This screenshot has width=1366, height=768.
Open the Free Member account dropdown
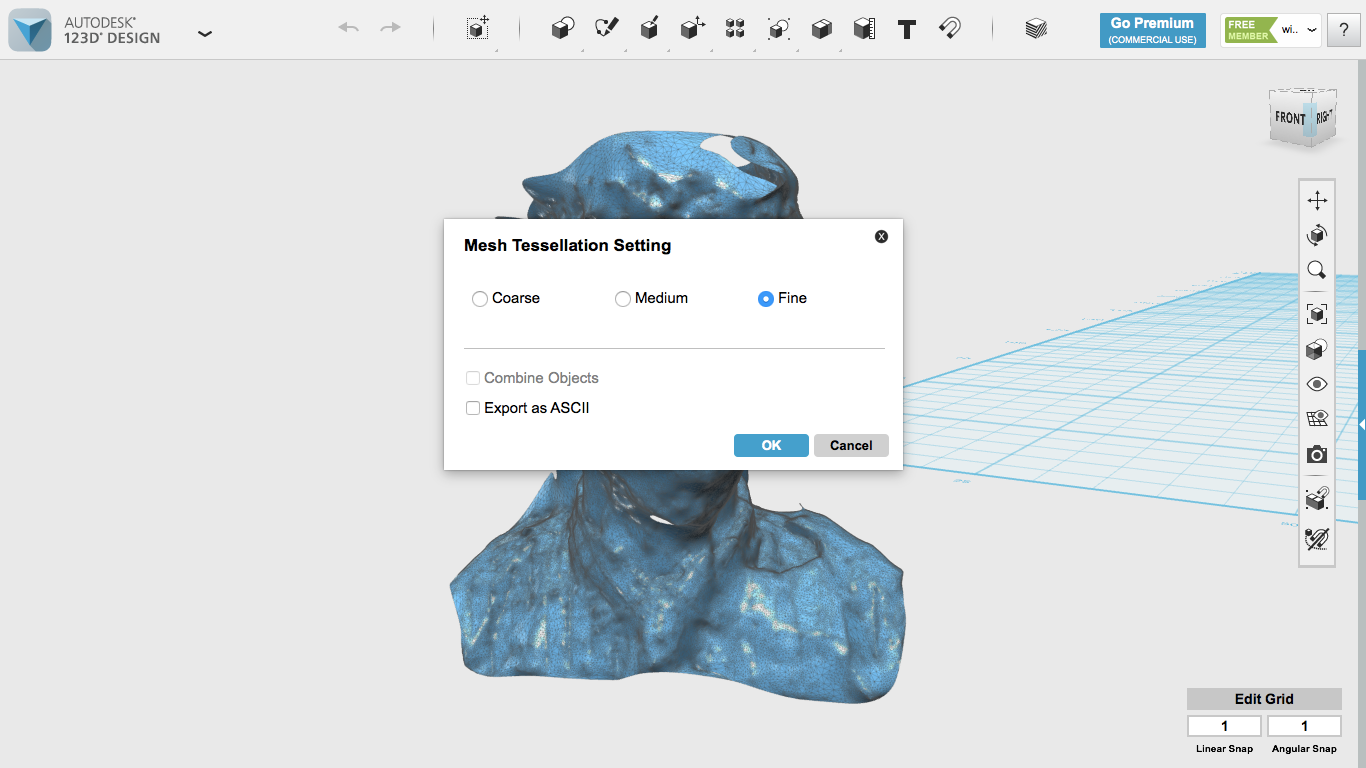[1271, 30]
